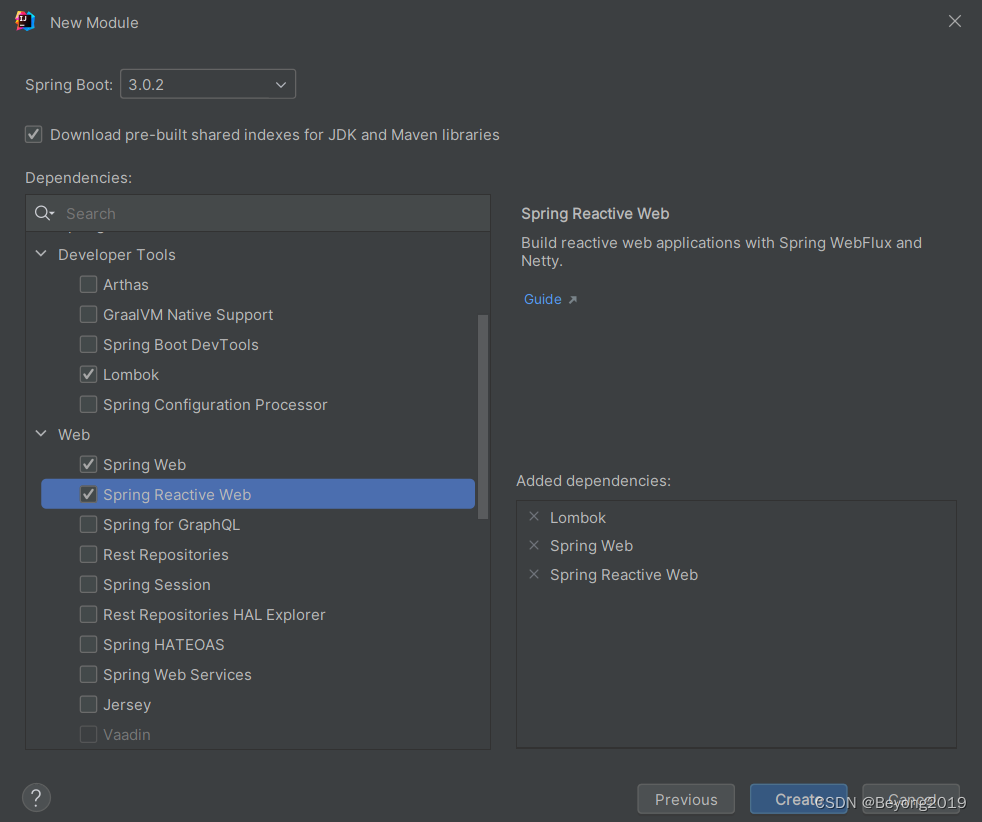Click Lombok text in added dependencies

[x=577, y=518]
